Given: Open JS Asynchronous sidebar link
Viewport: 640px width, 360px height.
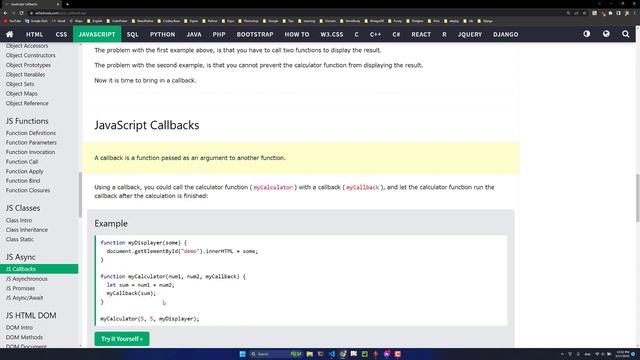Looking at the screenshot, I should pyautogui.click(x=27, y=279).
